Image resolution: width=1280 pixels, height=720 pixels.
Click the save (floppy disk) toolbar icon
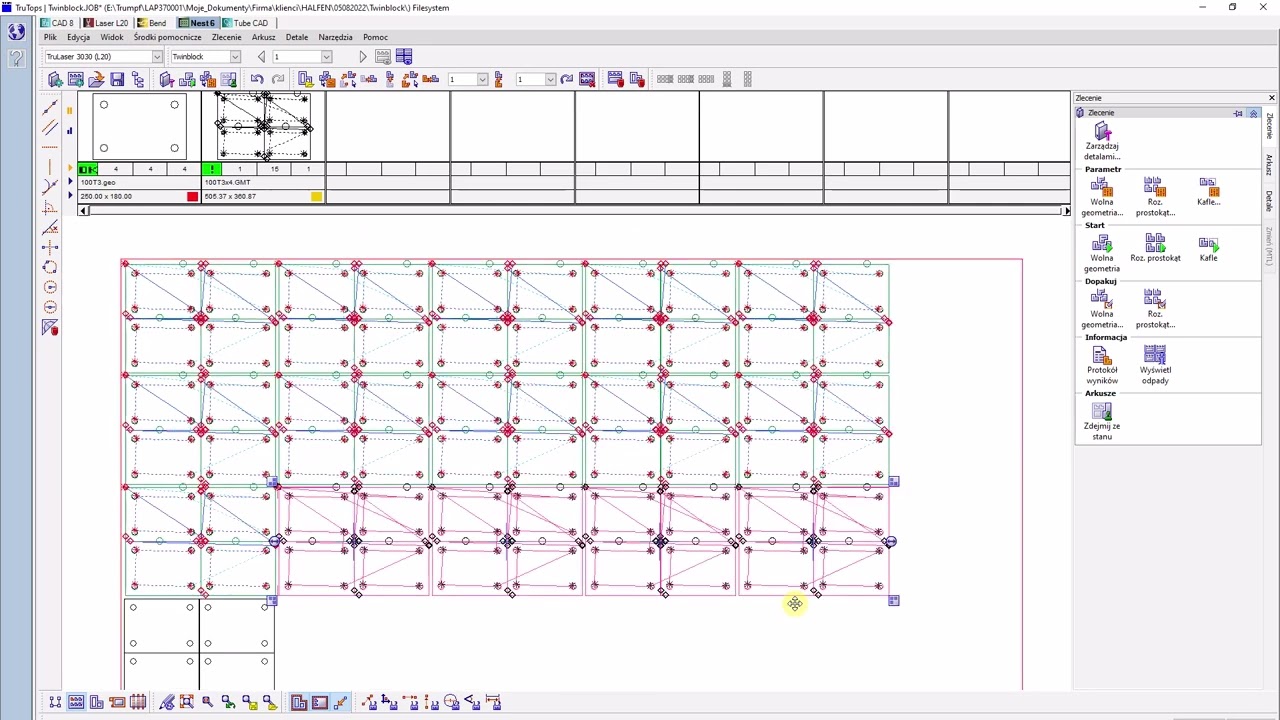coord(117,79)
